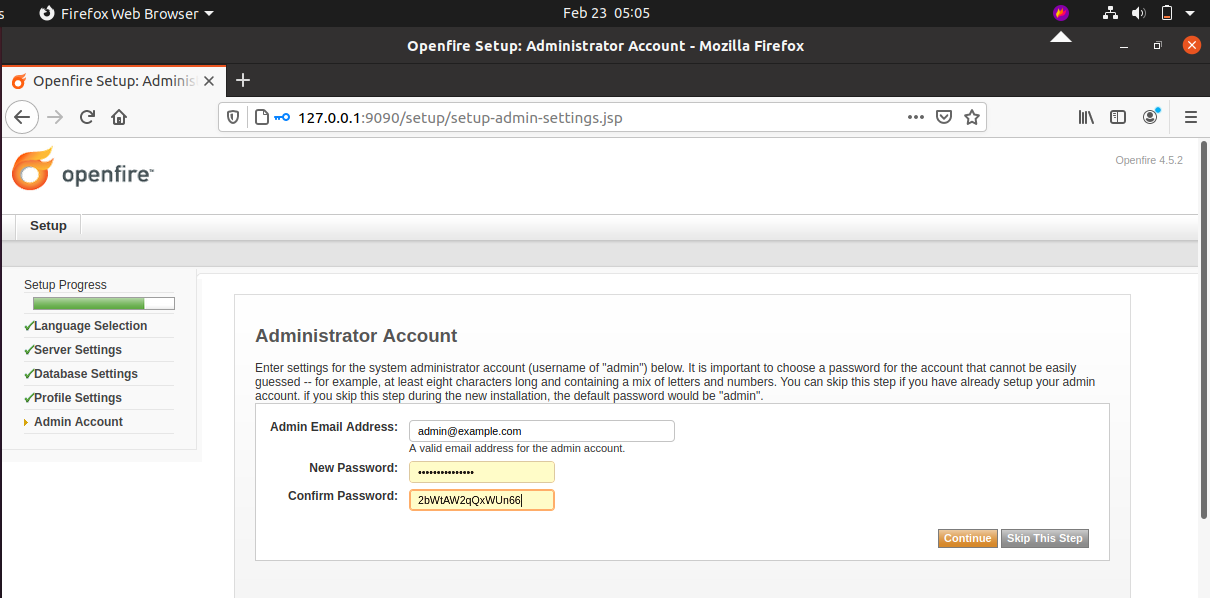Reload the current page
The image size is (1210, 598).
tap(87, 117)
